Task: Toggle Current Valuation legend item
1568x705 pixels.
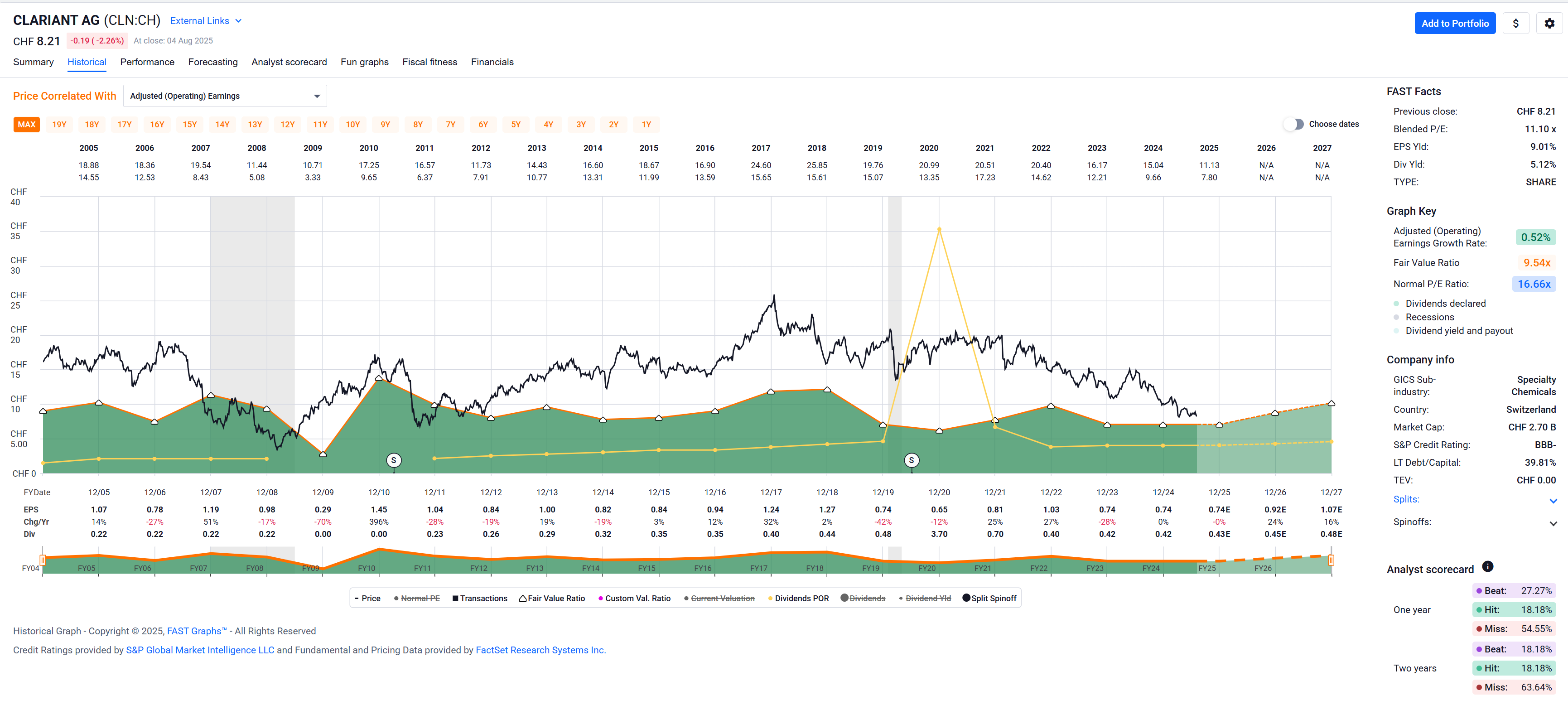Action: click(x=719, y=599)
